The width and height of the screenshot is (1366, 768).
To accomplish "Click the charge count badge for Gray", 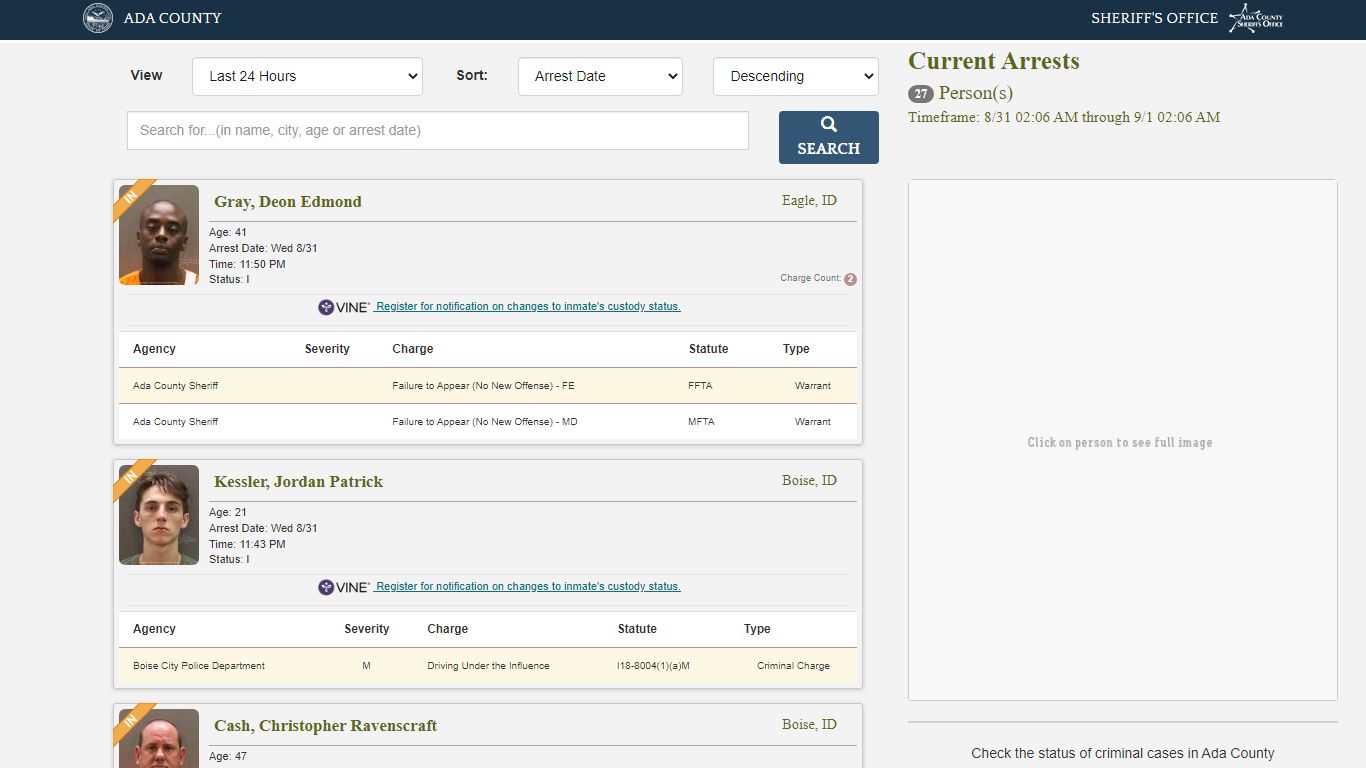I will pyautogui.click(x=850, y=279).
